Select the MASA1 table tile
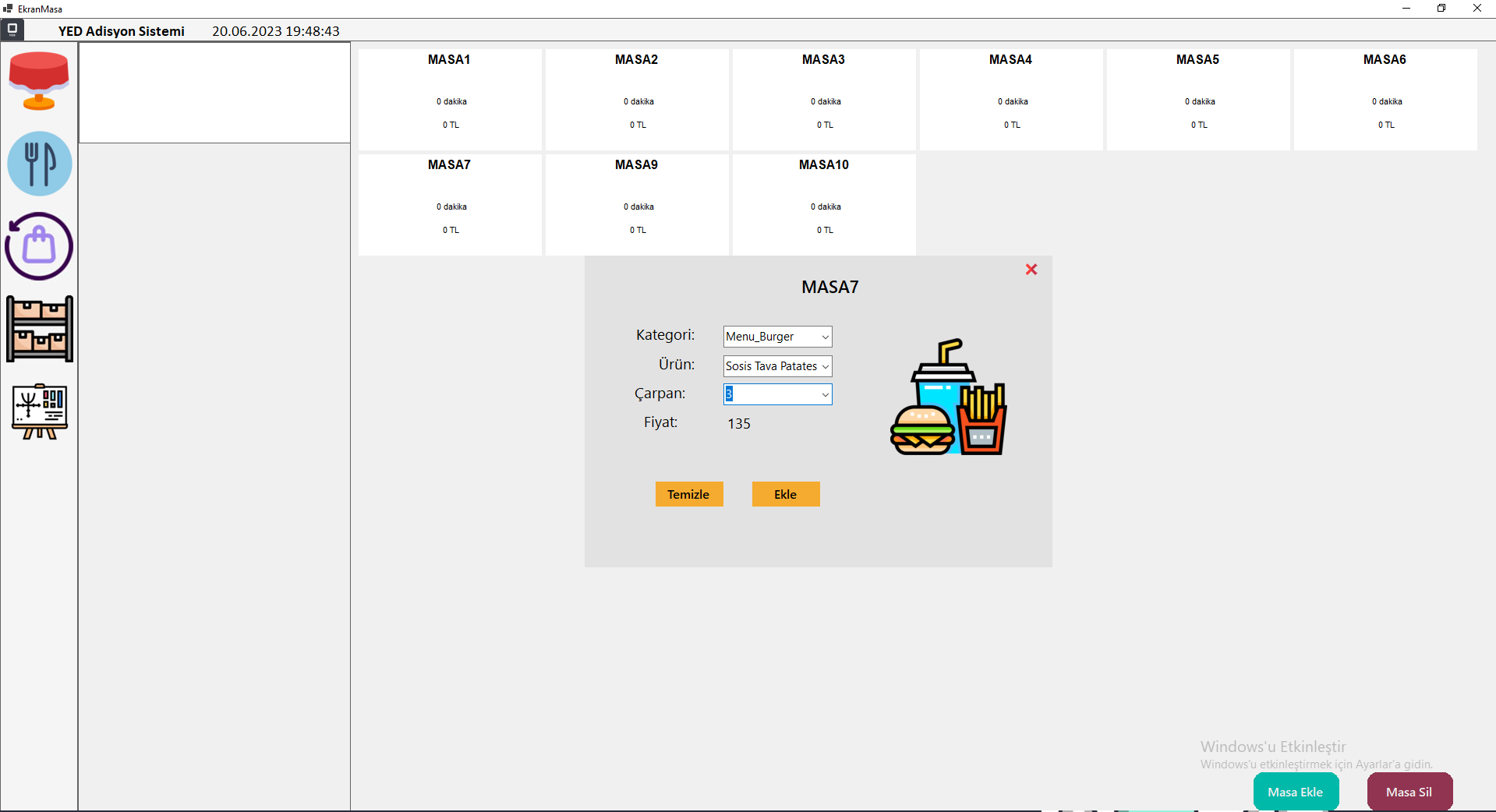Screen dimensions: 1496x812 (450, 99)
